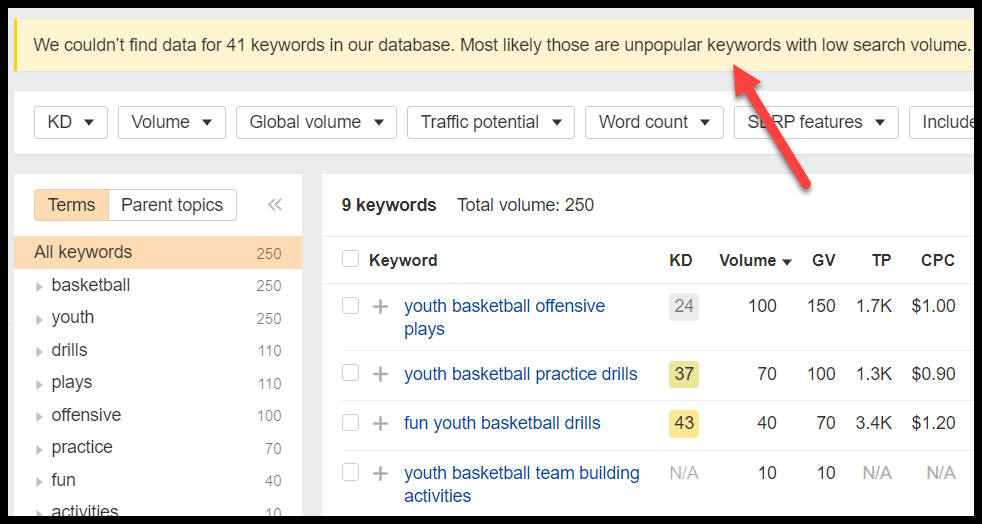Collapse the sidebar with double chevron icon
The width and height of the screenshot is (982, 524).
point(275,205)
